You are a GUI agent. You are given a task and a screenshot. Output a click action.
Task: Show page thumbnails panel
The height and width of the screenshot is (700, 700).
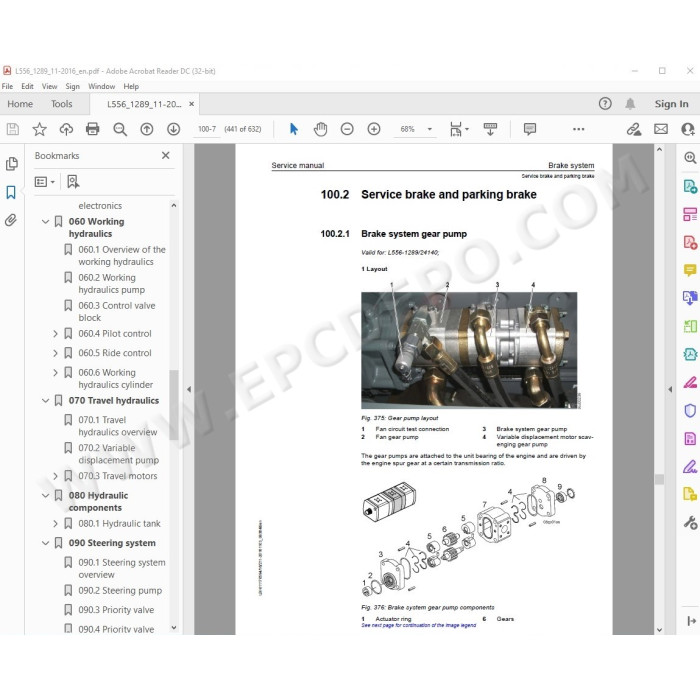click(x=12, y=164)
